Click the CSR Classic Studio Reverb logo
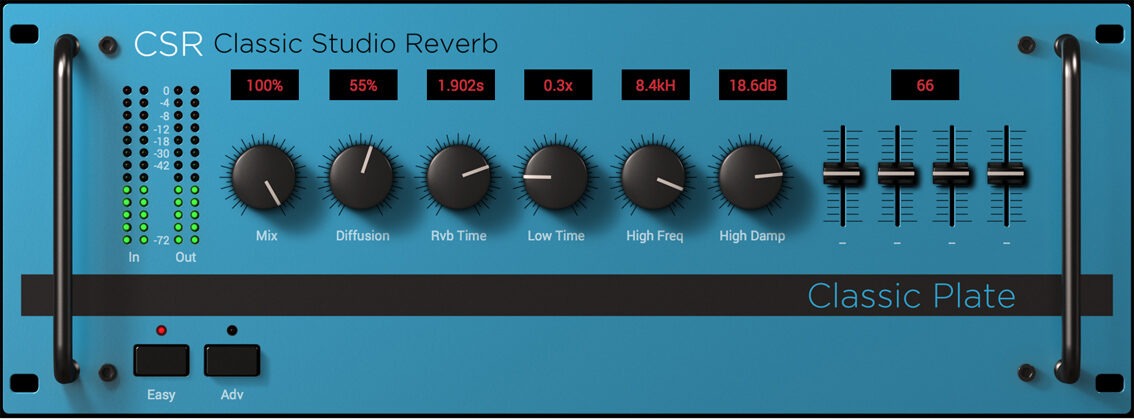Screen dimensions: 1134x419 pyautogui.click(x=315, y=44)
